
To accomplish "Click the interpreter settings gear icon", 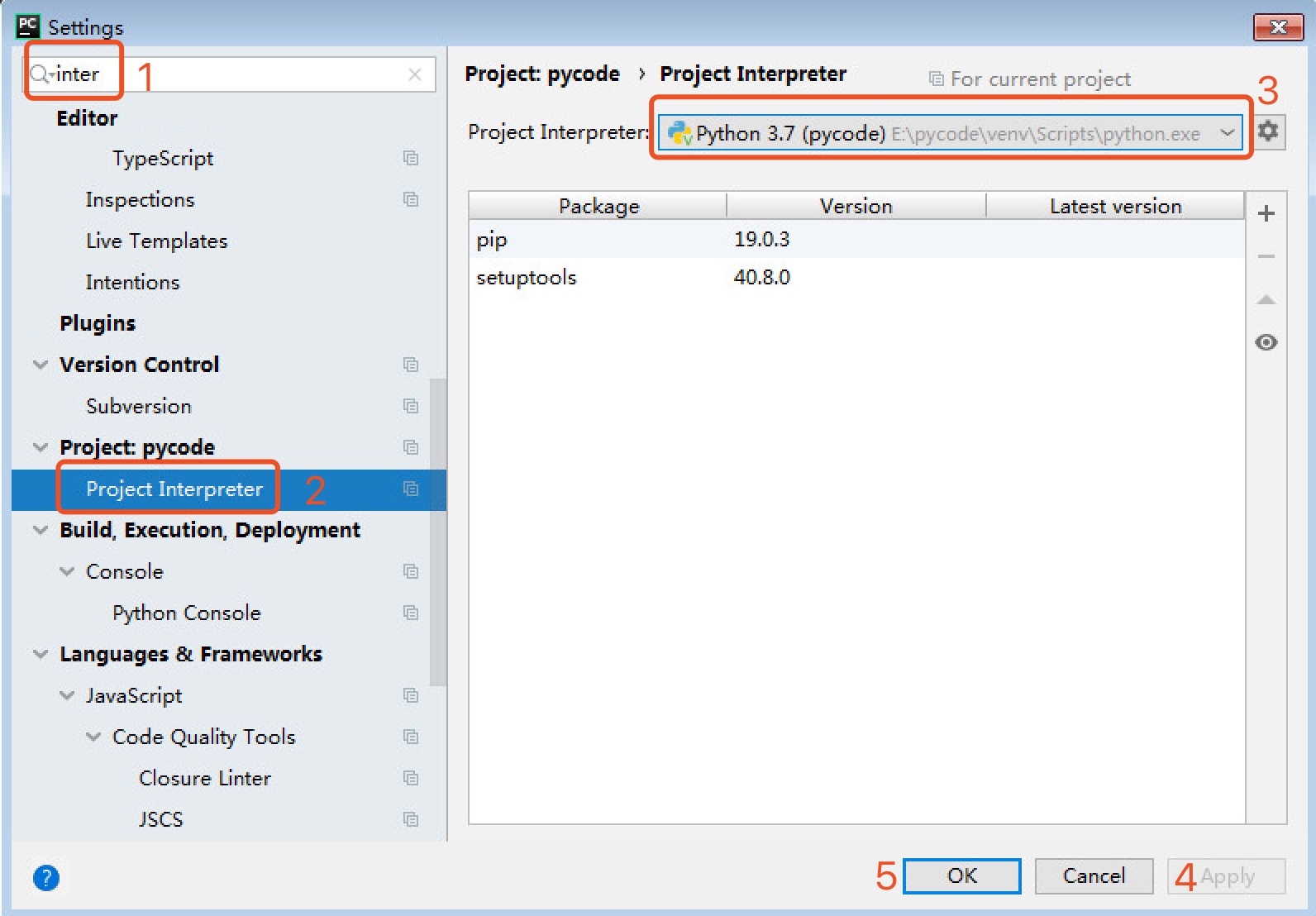I will [x=1268, y=131].
